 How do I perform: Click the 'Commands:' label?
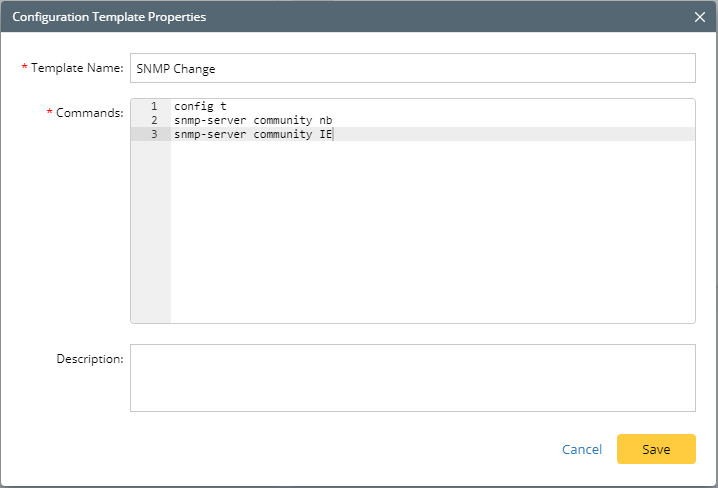89,113
